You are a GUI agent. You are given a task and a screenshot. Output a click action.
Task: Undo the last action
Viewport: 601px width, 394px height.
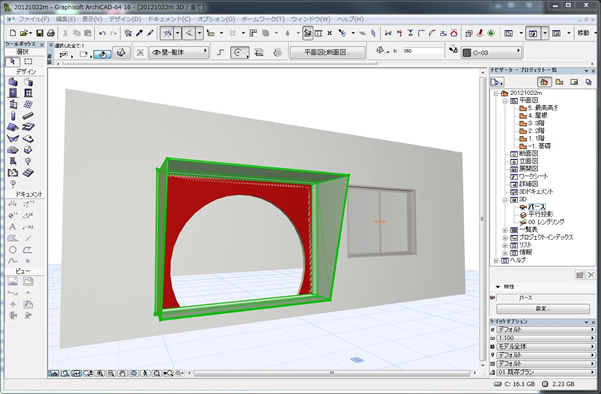102,33
